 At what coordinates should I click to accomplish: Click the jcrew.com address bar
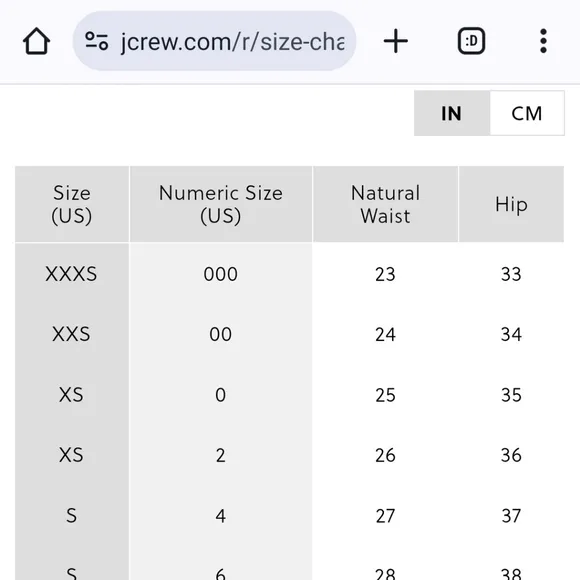coord(215,41)
